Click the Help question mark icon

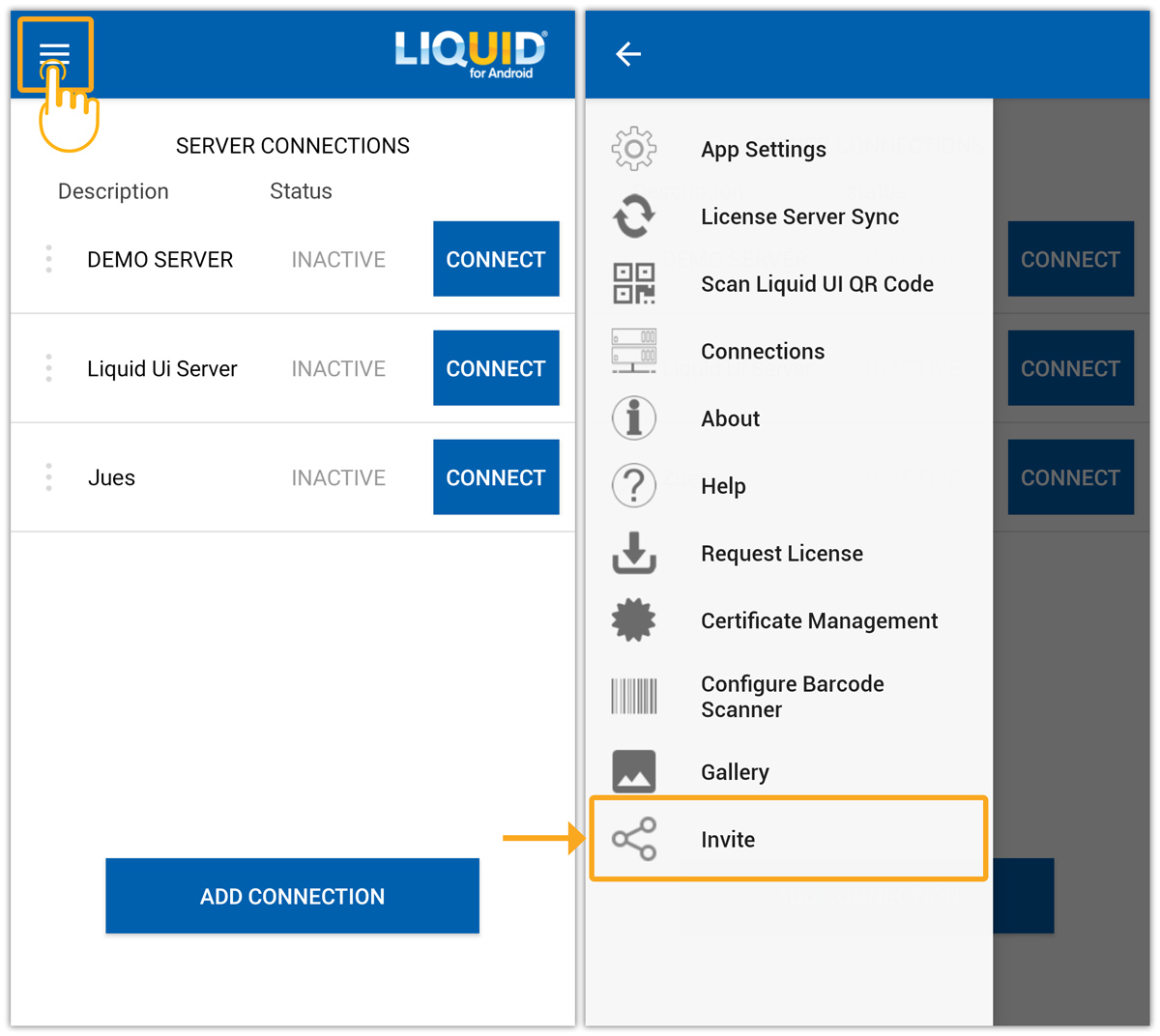(x=634, y=486)
